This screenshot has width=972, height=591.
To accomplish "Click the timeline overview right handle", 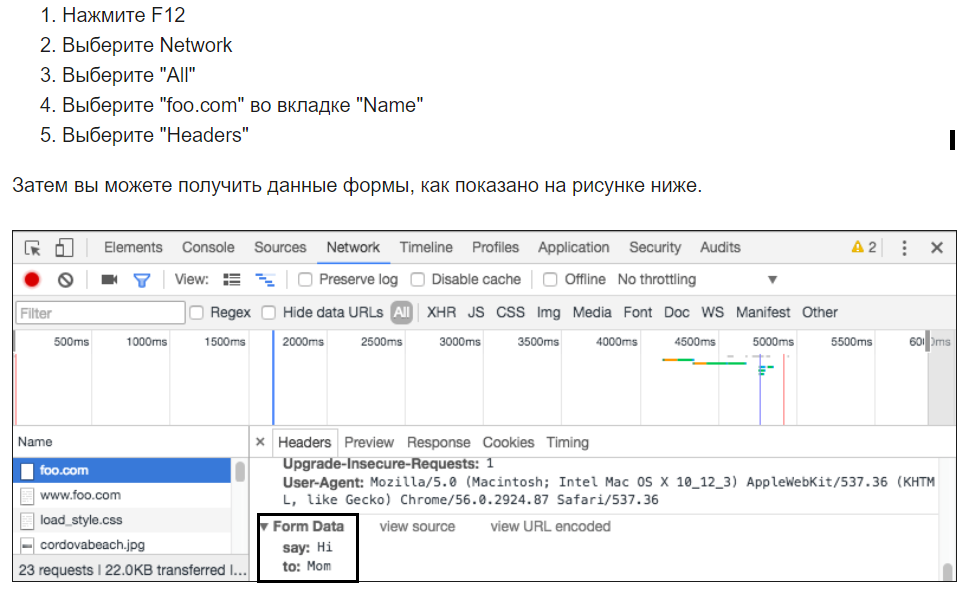I will tap(927, 342).
